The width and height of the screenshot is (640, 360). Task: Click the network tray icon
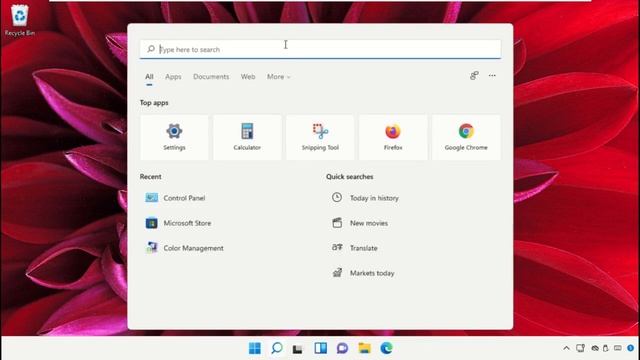(x=580, y=348)
